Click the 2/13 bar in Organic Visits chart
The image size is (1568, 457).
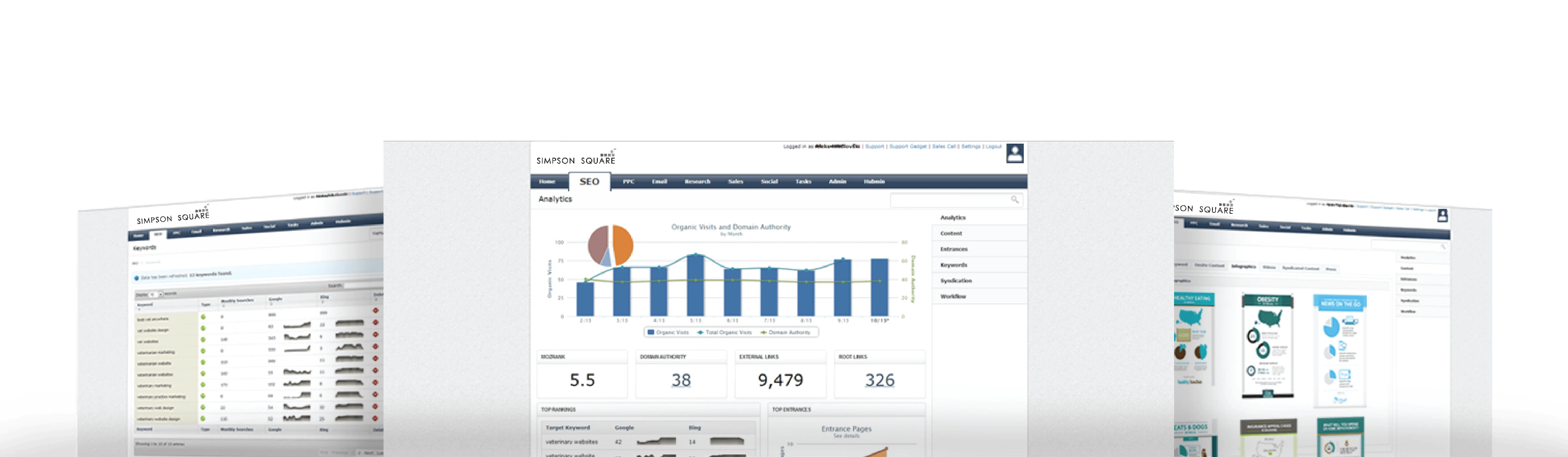coord(585,299)
